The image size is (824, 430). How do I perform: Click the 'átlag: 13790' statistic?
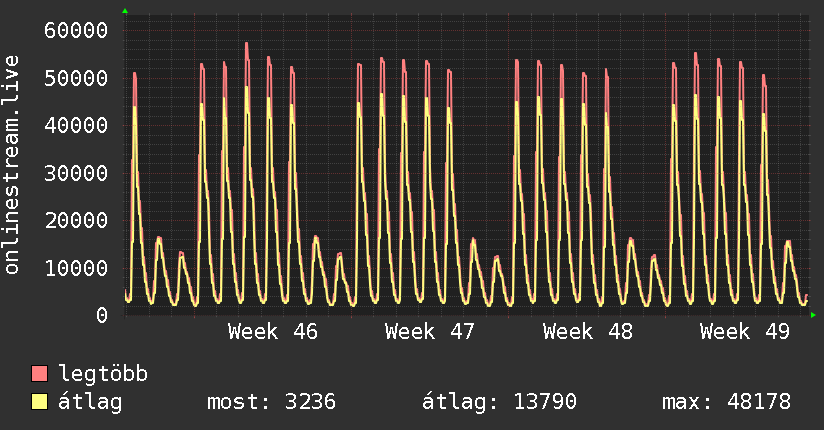point(499,402)
